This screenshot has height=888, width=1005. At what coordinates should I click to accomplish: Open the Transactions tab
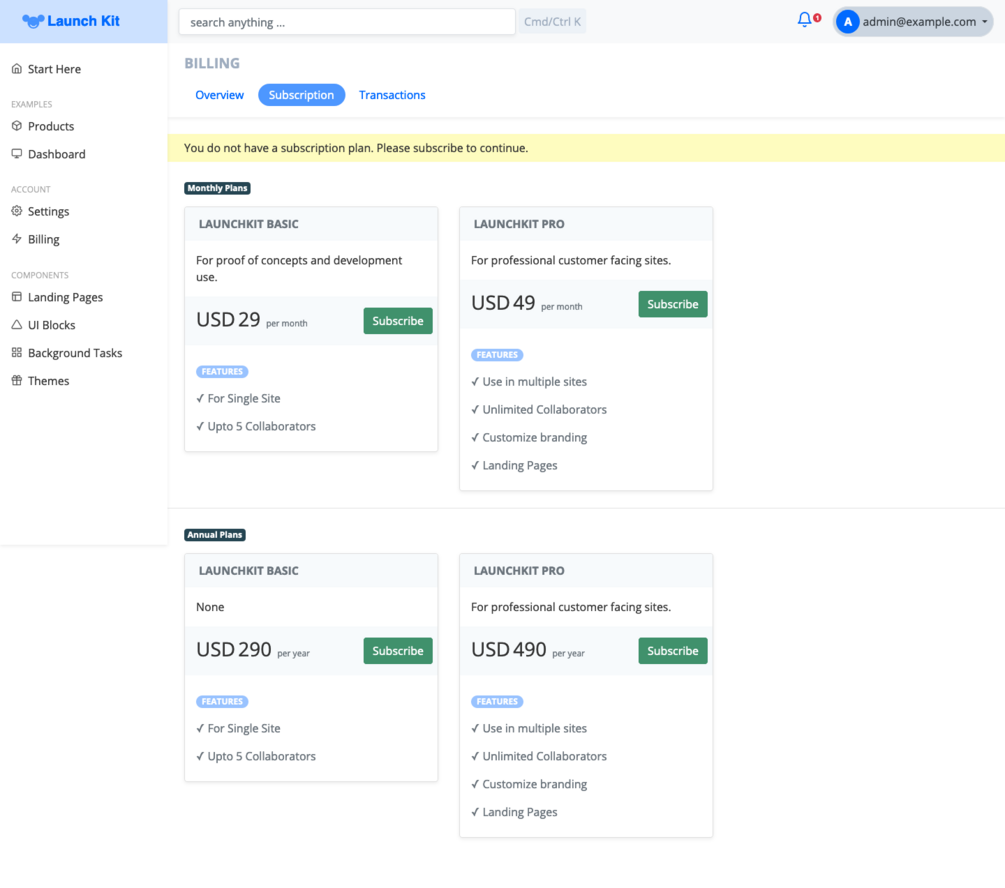coord(392,95)
